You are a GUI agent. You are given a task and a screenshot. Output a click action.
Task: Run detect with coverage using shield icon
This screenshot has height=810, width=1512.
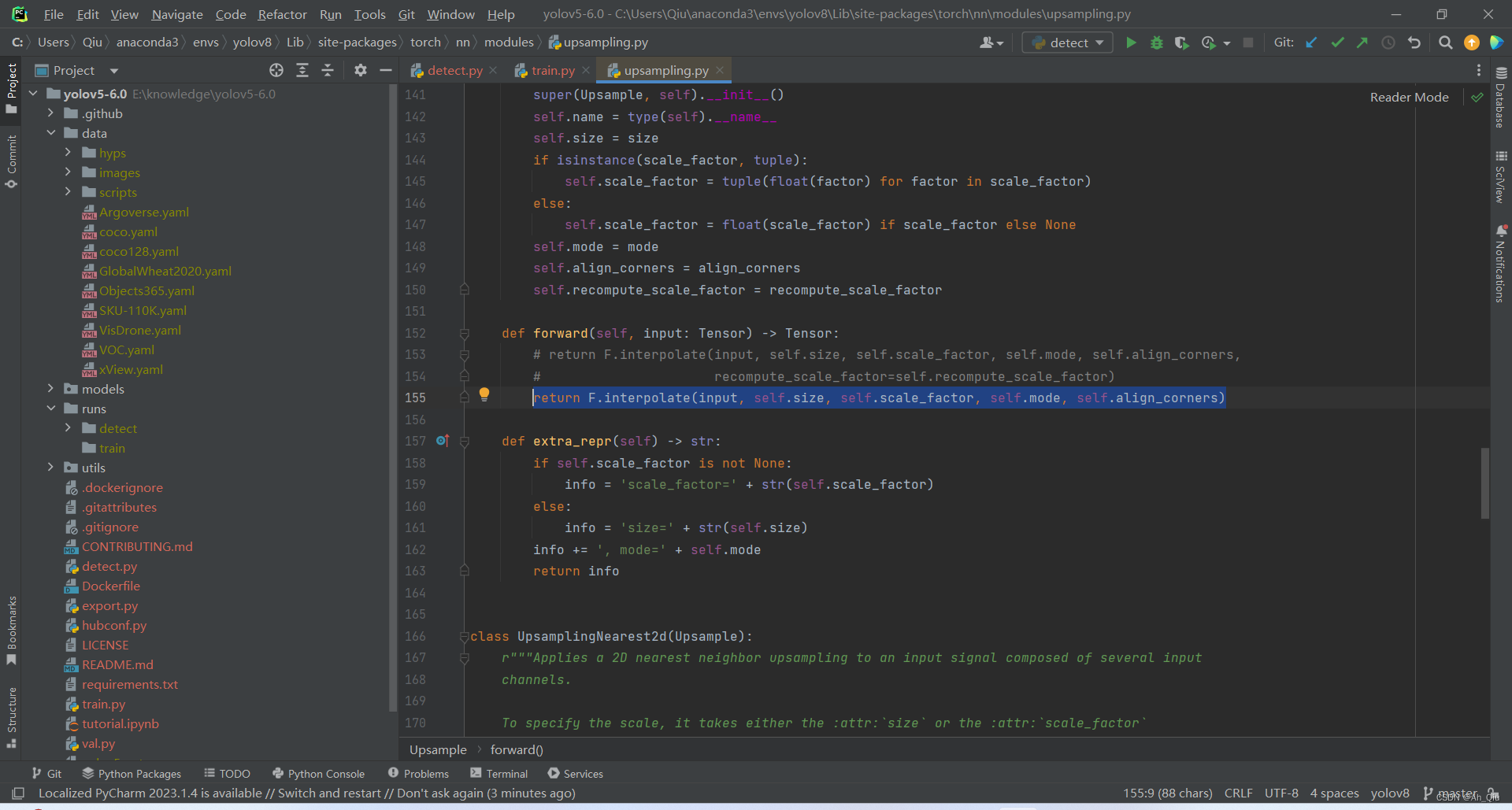pos(1181,43)
